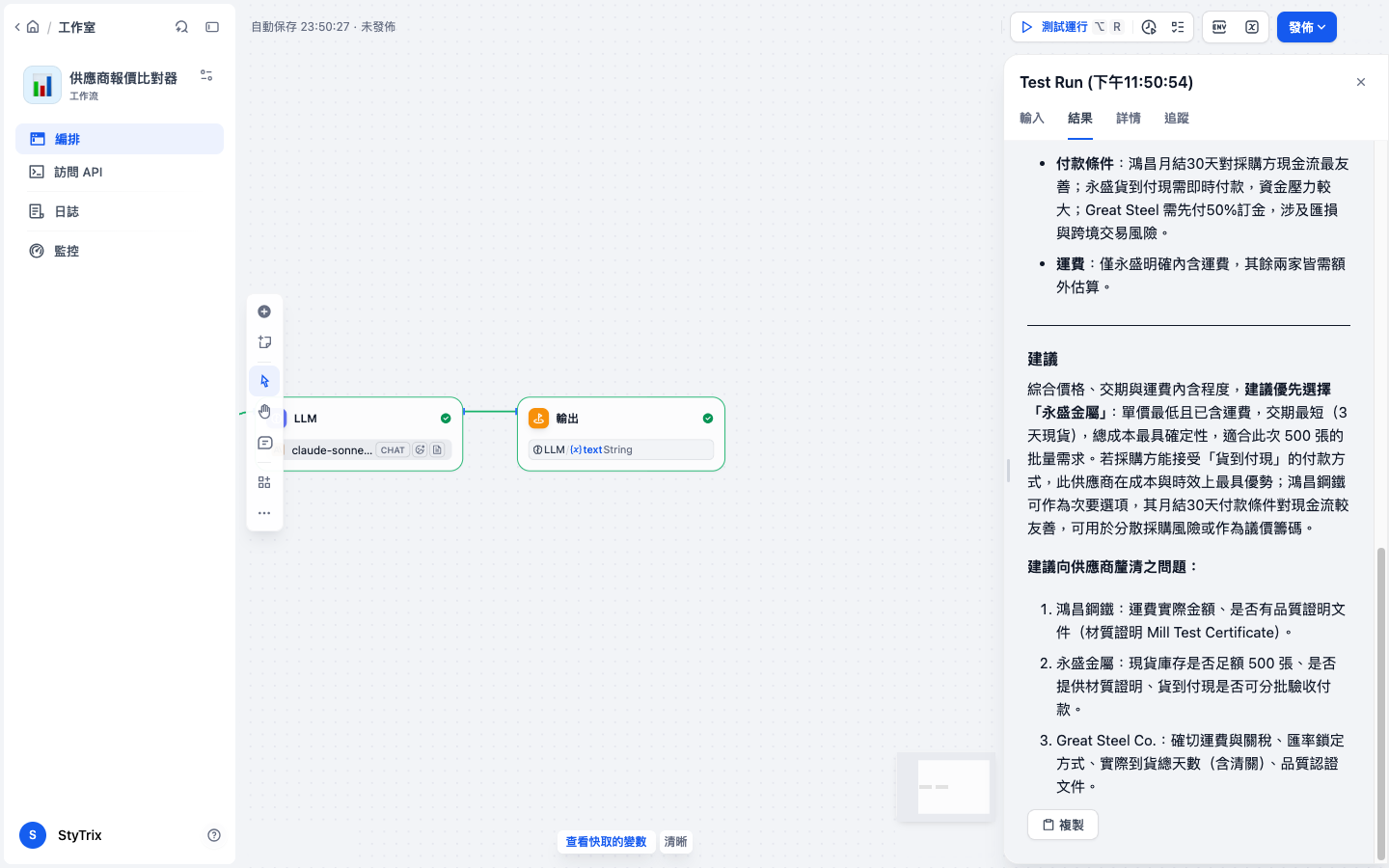Click the canvas minimap thumbnail
This screenshot has width=1389, height=868.
coord(947,787)
